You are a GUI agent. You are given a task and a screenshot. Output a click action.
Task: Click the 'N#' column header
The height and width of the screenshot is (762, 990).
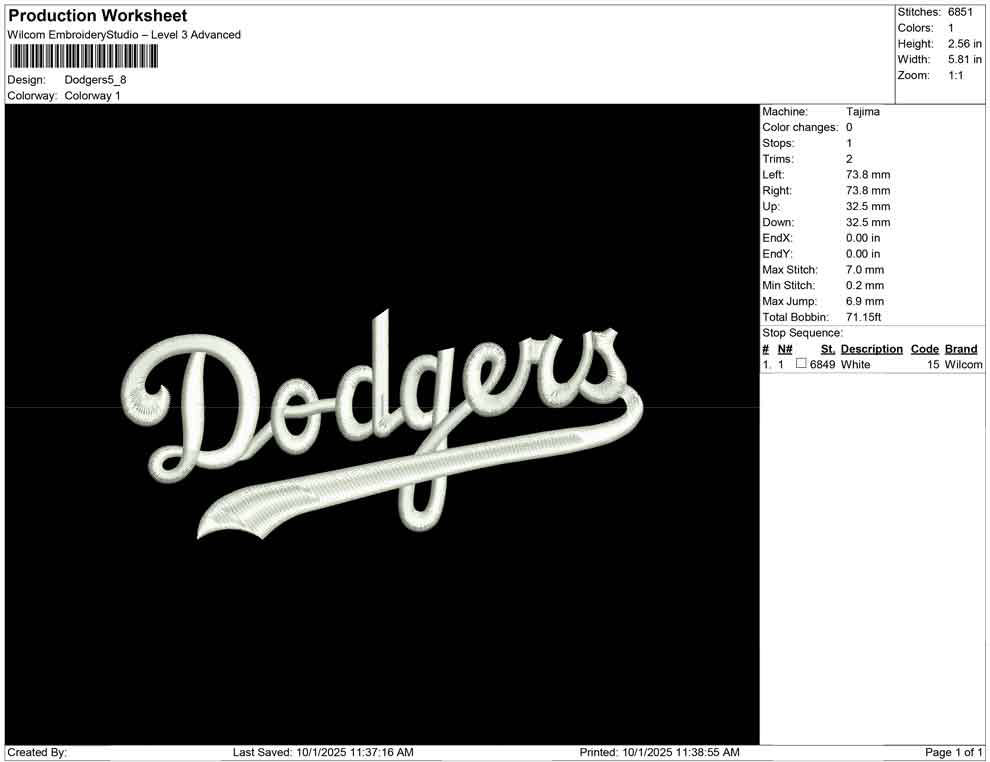(x=785, y=348)
